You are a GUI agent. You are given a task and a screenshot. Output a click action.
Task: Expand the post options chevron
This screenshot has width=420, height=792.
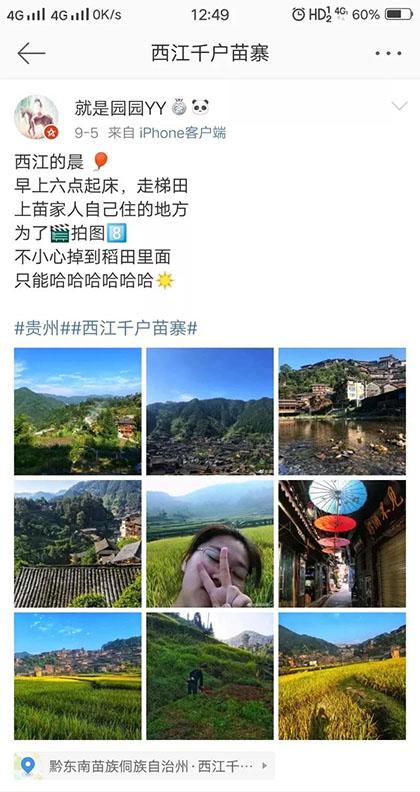(399, 106)
